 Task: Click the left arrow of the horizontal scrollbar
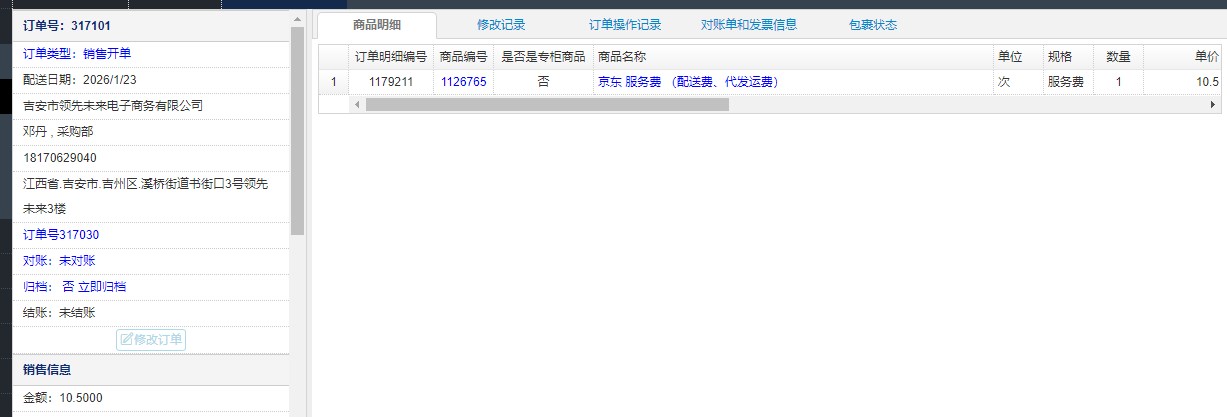[356, 104]
